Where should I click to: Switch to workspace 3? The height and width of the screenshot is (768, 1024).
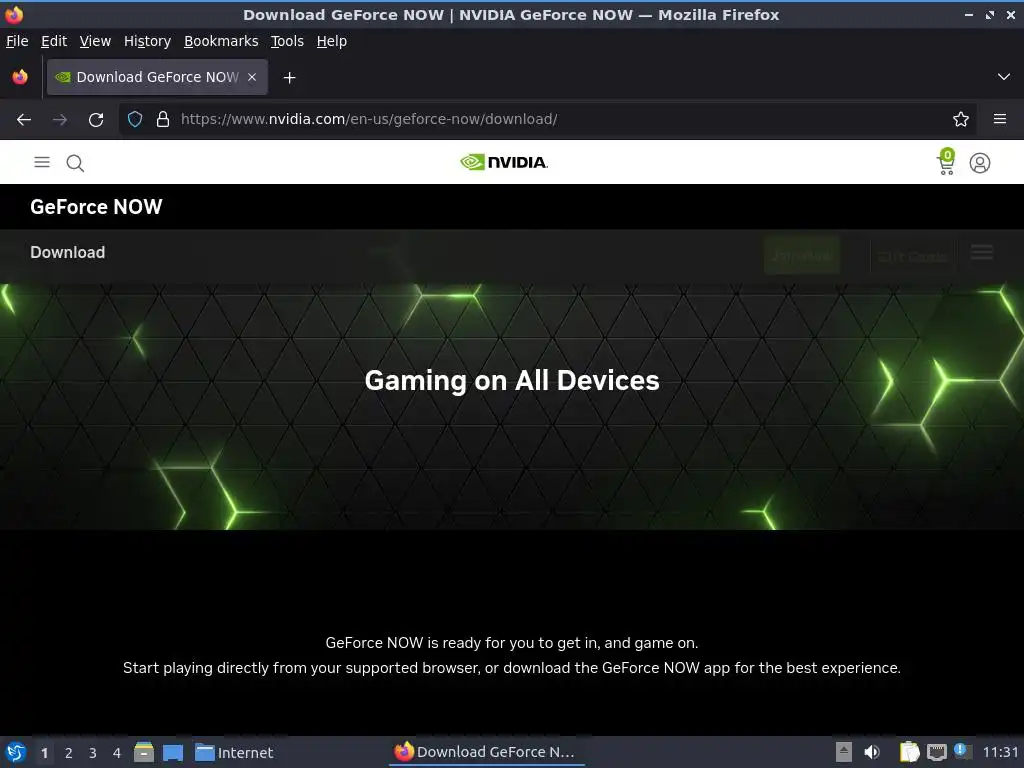[93, 753]
